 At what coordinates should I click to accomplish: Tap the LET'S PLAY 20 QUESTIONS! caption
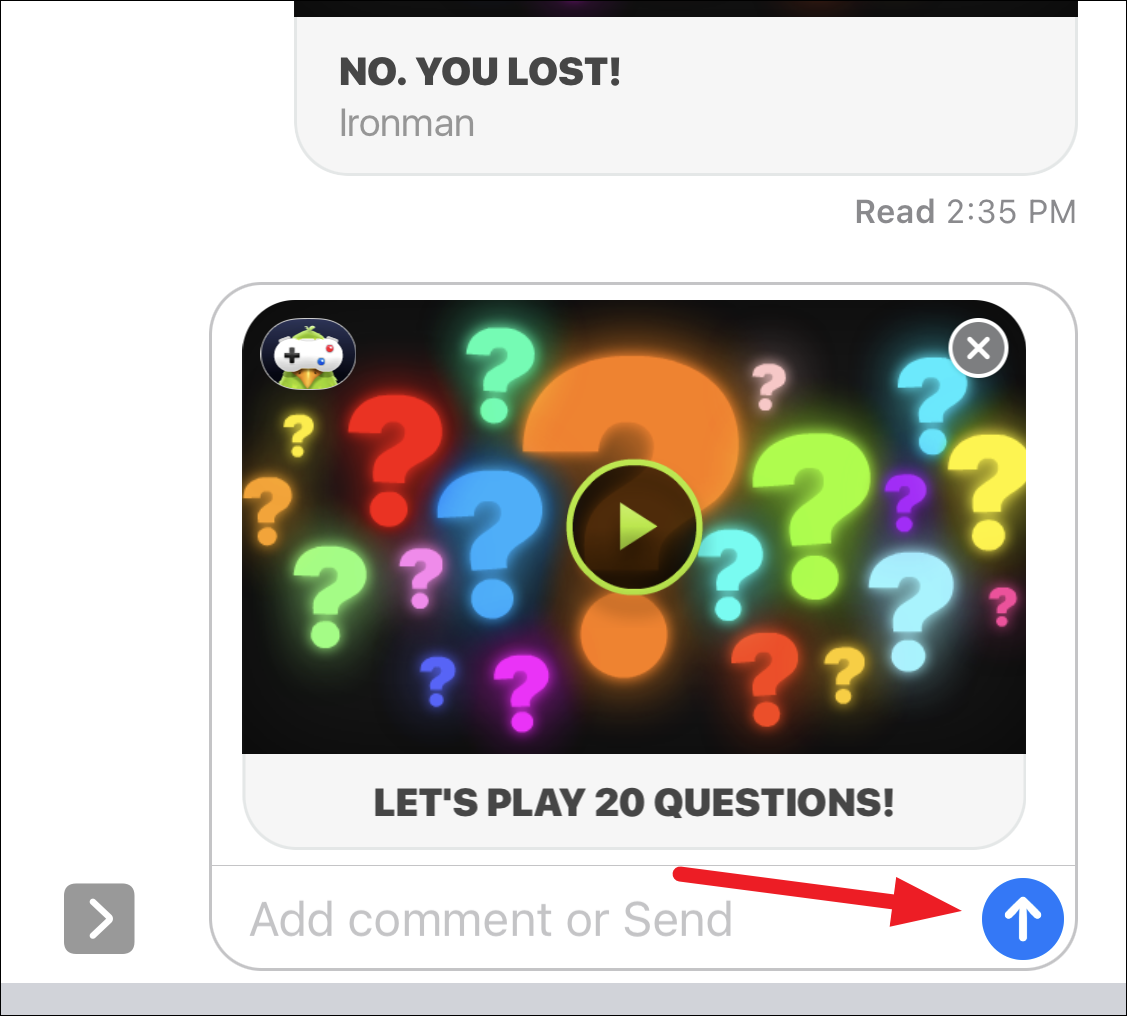(x=633, y=802)
